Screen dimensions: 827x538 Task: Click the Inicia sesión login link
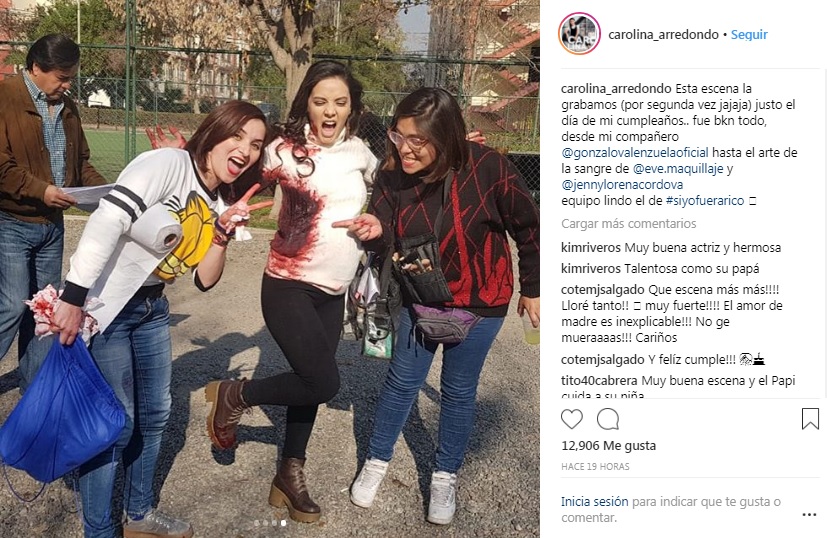594,502
